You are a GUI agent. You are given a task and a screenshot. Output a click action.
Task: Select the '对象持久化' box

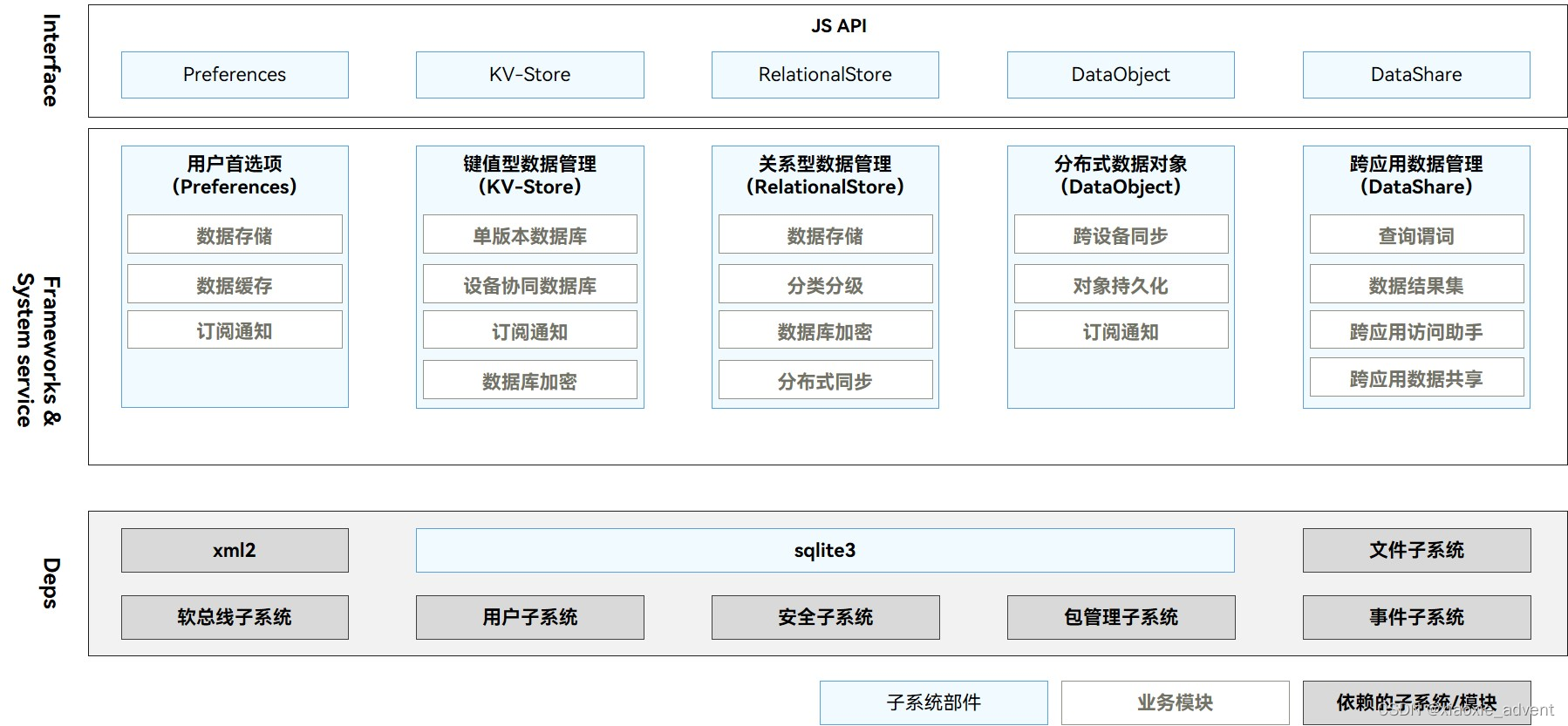pyautogui.click(x=1121, y=284)
